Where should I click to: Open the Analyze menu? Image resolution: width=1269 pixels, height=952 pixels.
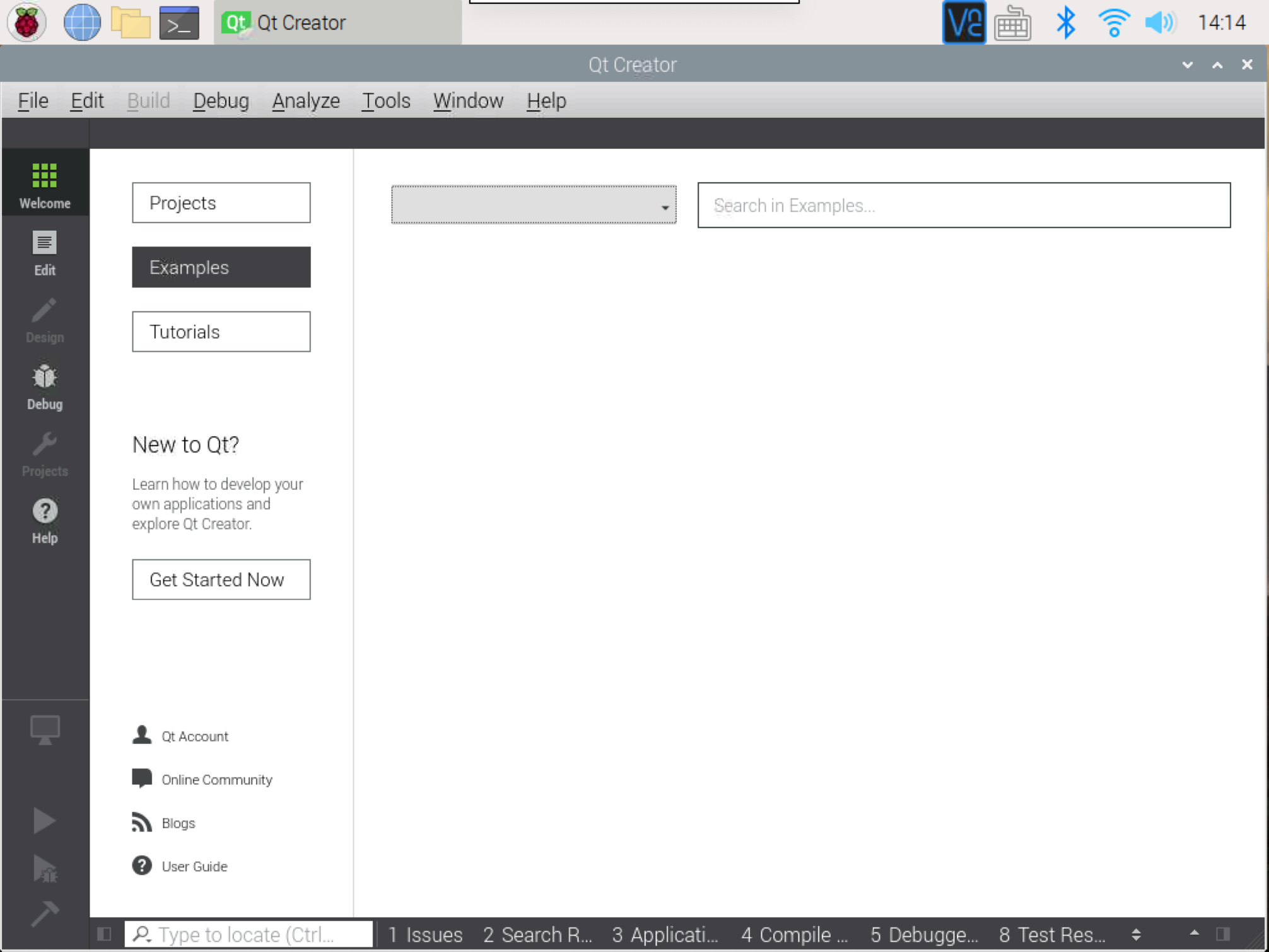(x=306, y=100)
